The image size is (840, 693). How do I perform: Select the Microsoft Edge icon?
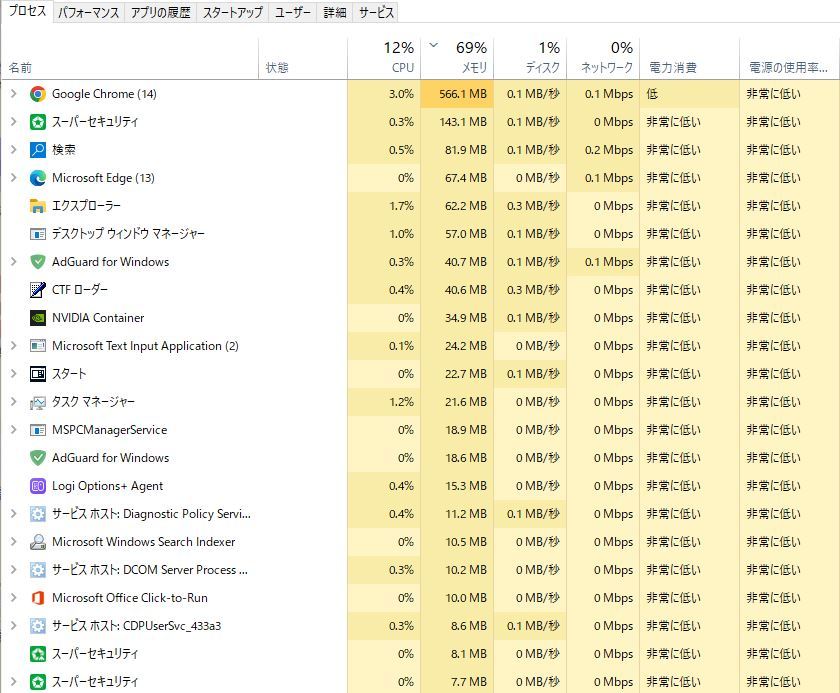tap(38, 178)
